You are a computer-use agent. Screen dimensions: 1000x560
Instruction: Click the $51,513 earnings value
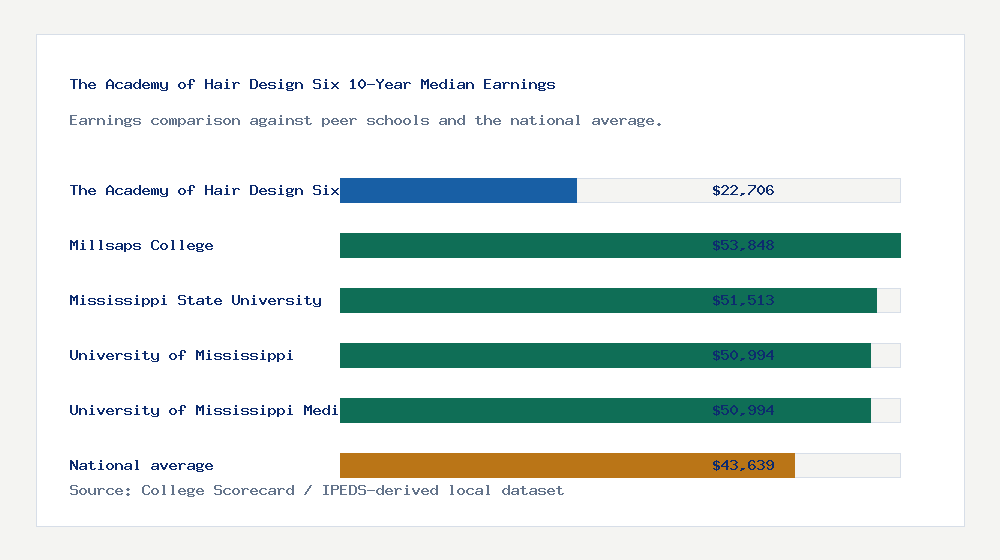[x=743, y=300]
